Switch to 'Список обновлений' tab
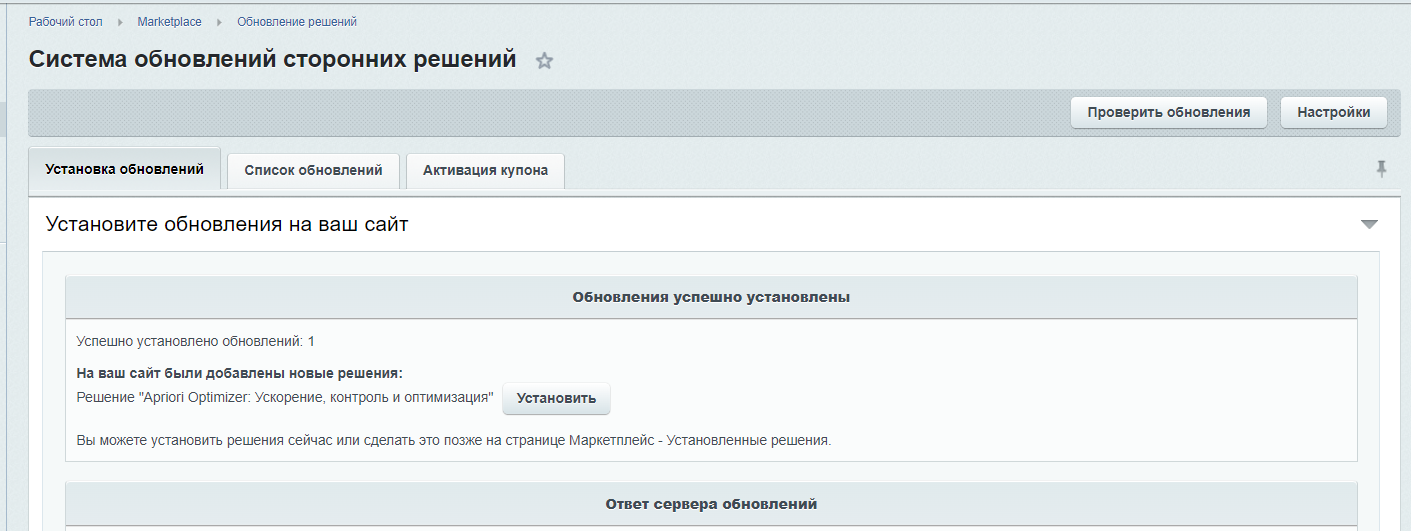1411x531 pixels. click(313, 170)
